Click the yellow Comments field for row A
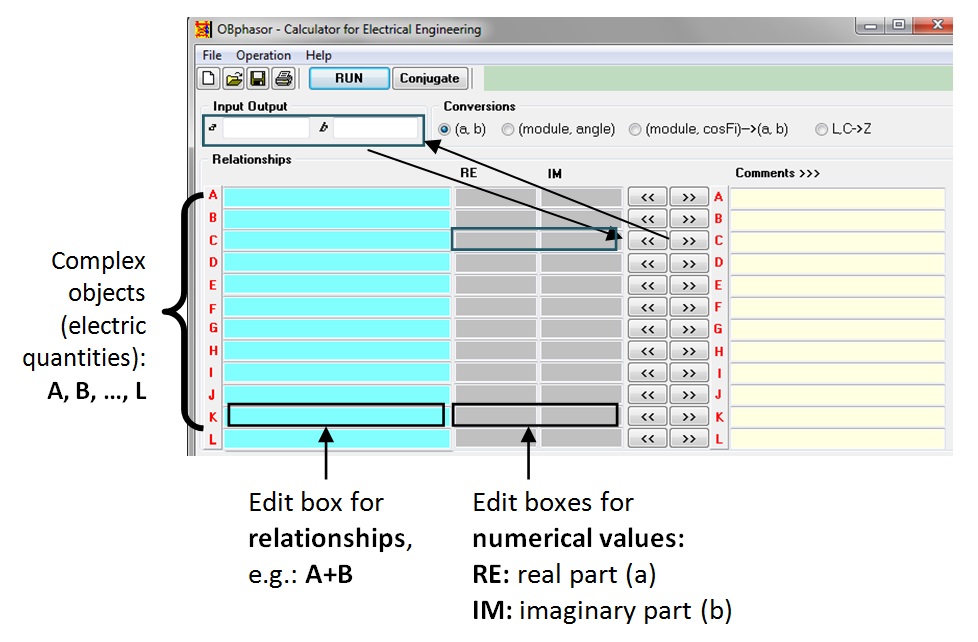Image resolution: width=978 pixels, height=642 pixels. [837, 197]
